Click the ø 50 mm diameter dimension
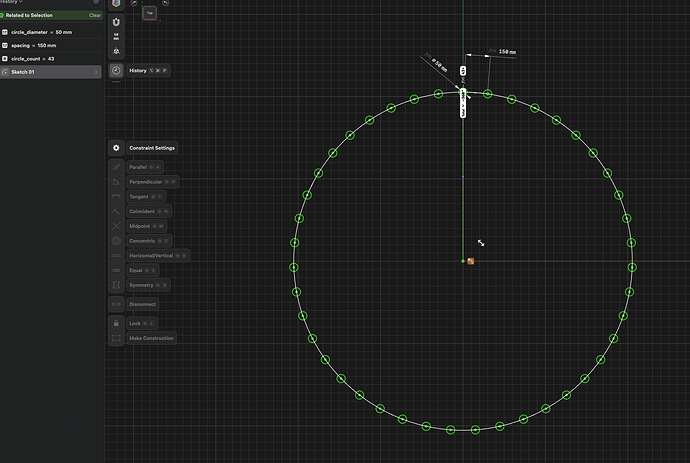Viewport: 690px width, 463px height. [x=439, y=65]
